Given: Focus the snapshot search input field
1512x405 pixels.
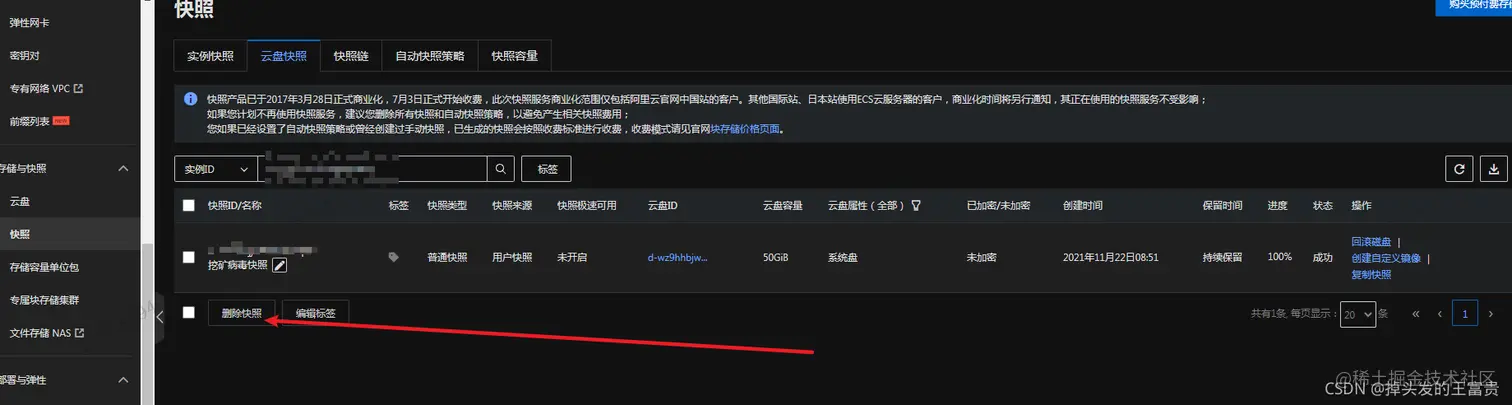Looking at the screenshot, I should (373, 169).
